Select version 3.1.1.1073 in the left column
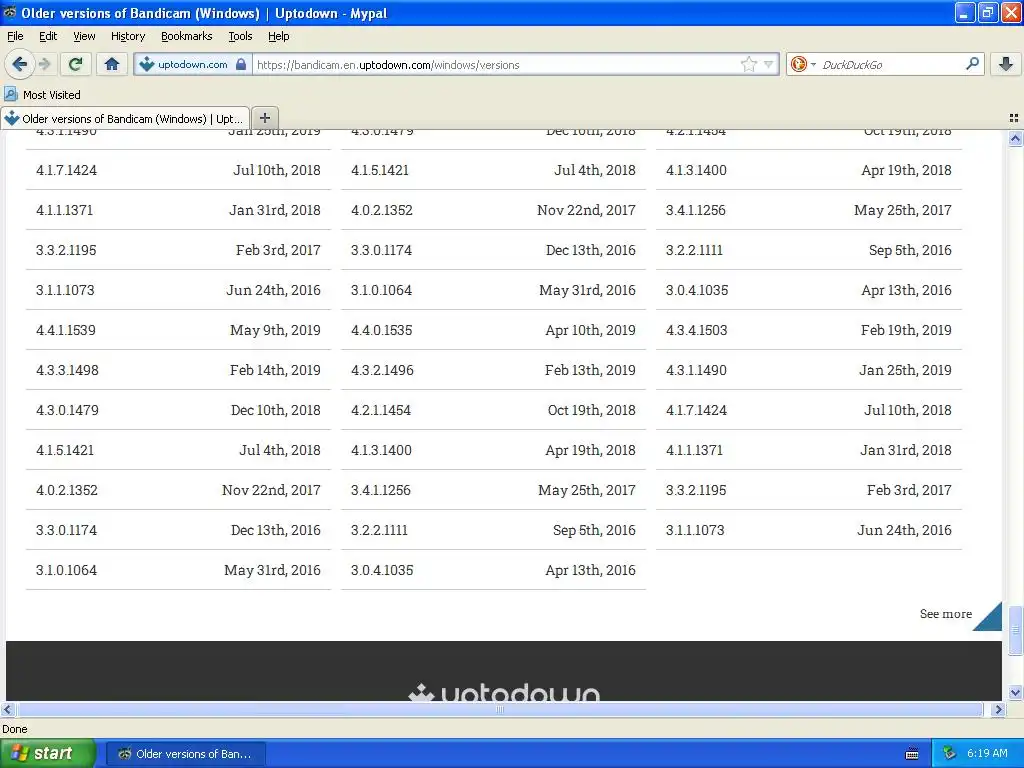 (x=178, y=289)
